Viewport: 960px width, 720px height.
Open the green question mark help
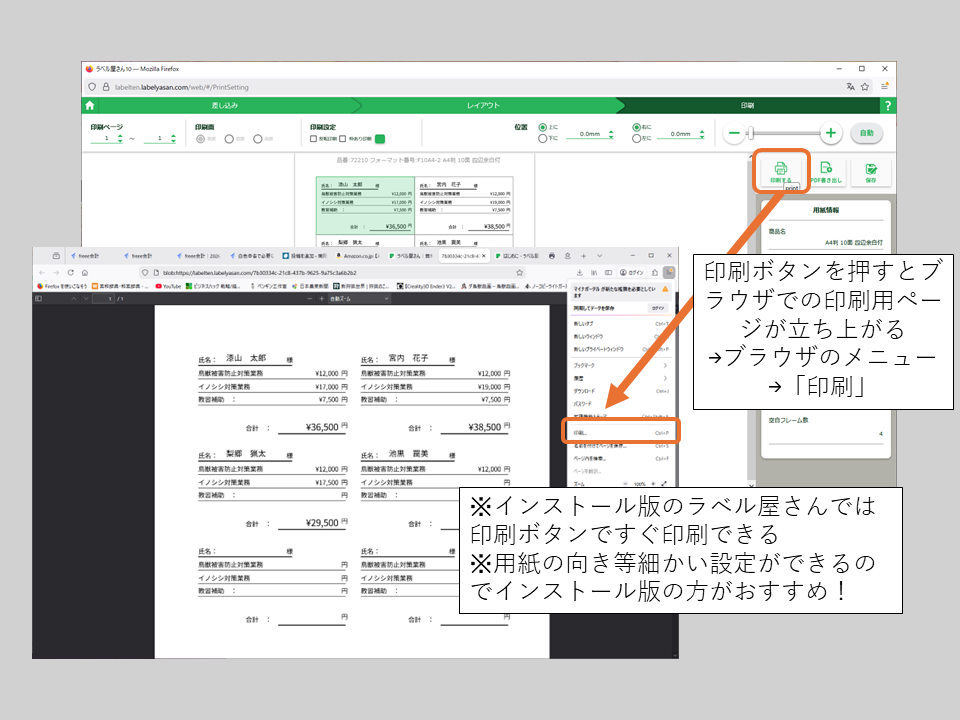886,105
